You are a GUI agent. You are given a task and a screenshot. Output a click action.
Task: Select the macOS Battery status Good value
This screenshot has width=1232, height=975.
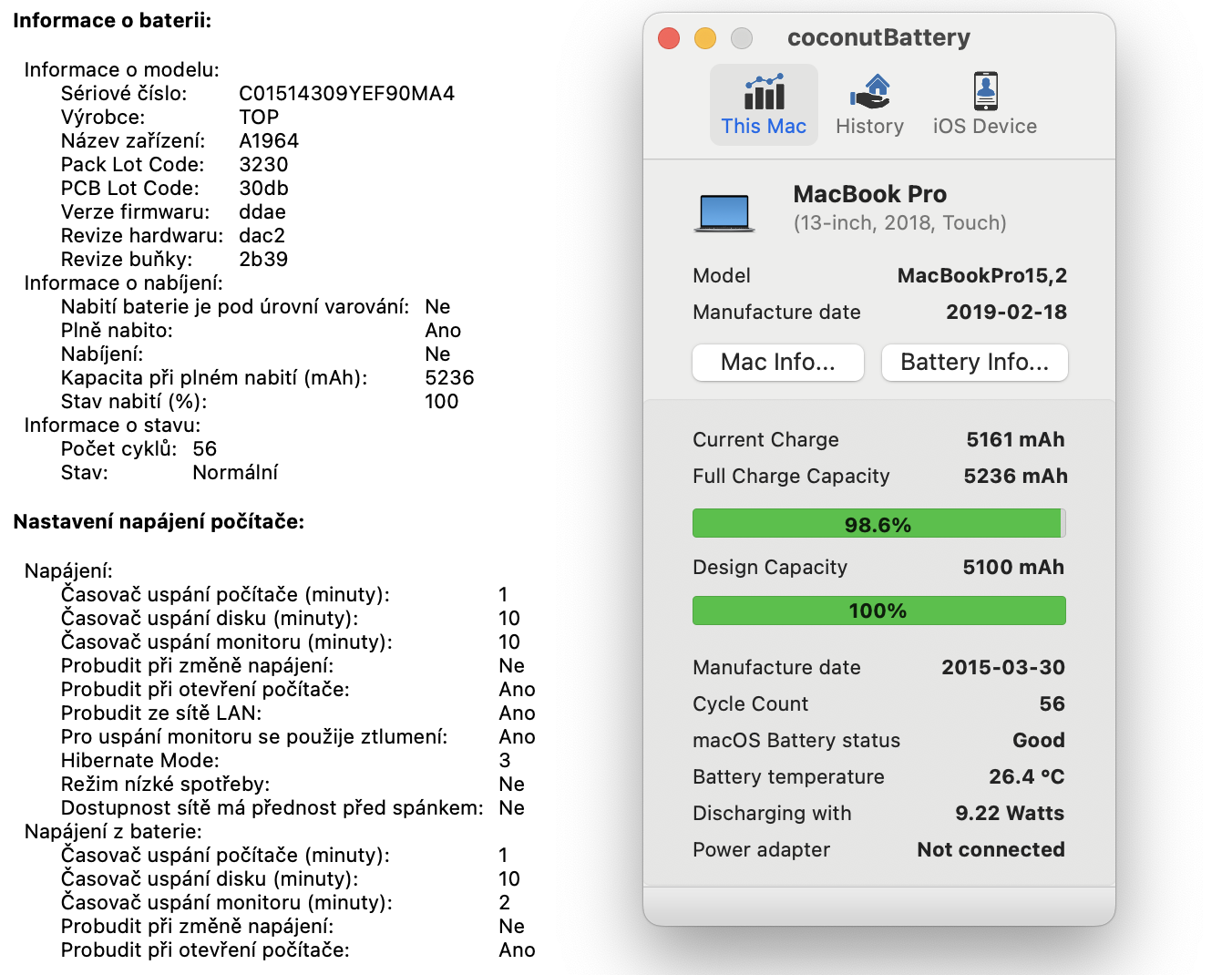[1039, 741]
